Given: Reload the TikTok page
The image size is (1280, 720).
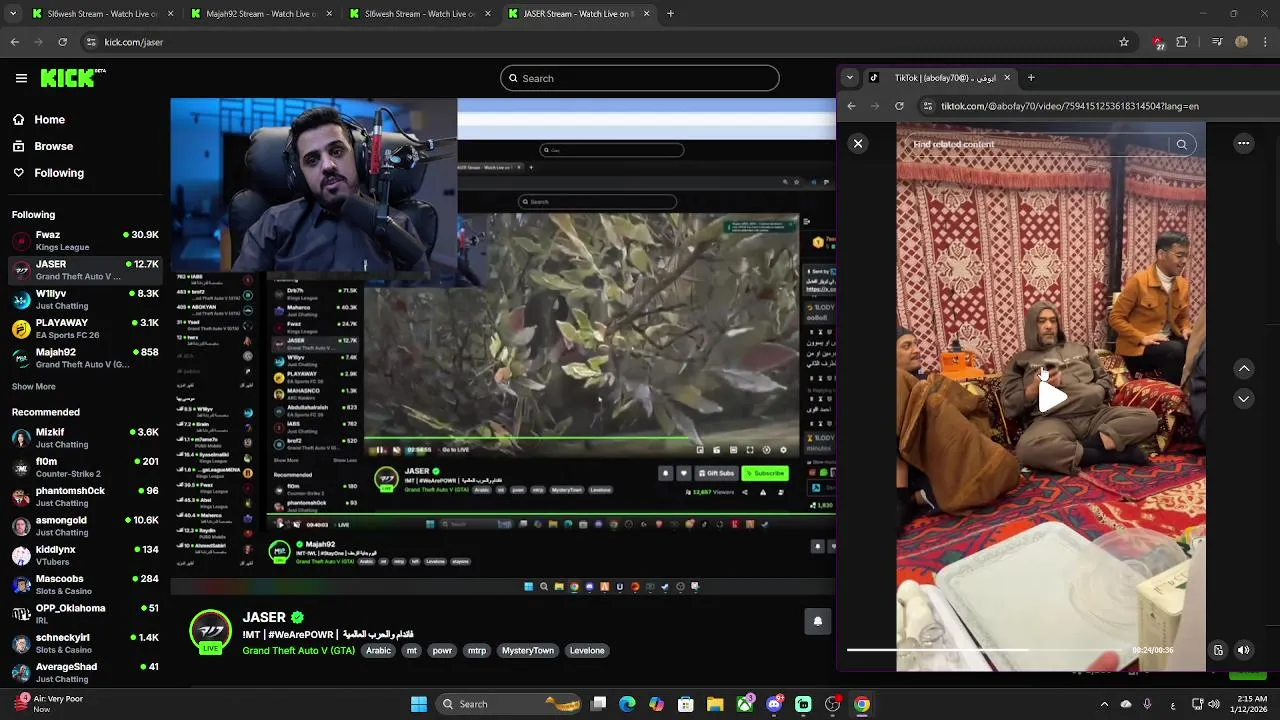Looking at the screenshot, I should click(x=899, y=106).
